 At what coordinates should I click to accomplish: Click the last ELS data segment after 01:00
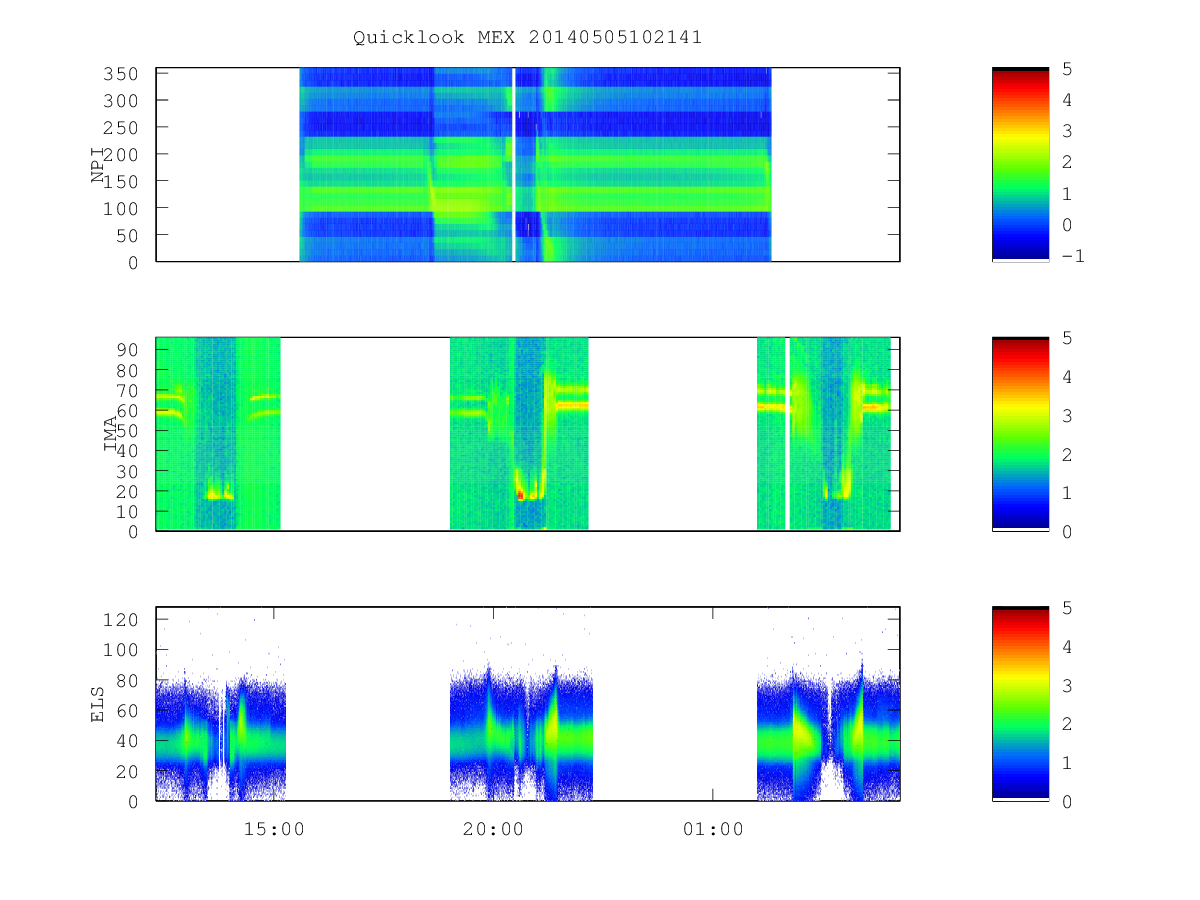coord(828,735)
